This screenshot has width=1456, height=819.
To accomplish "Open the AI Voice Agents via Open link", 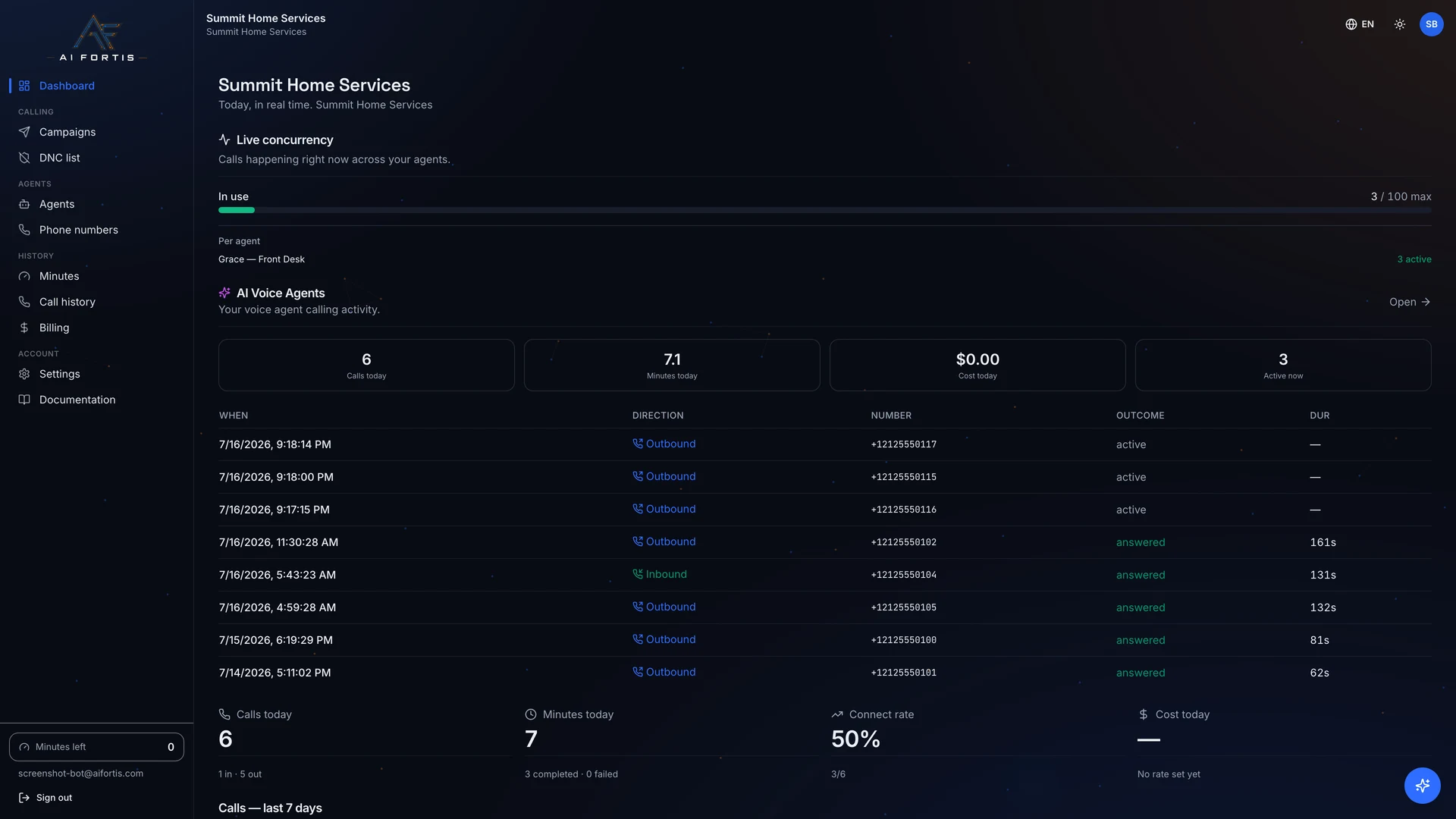I will [x=1410, y=302].
